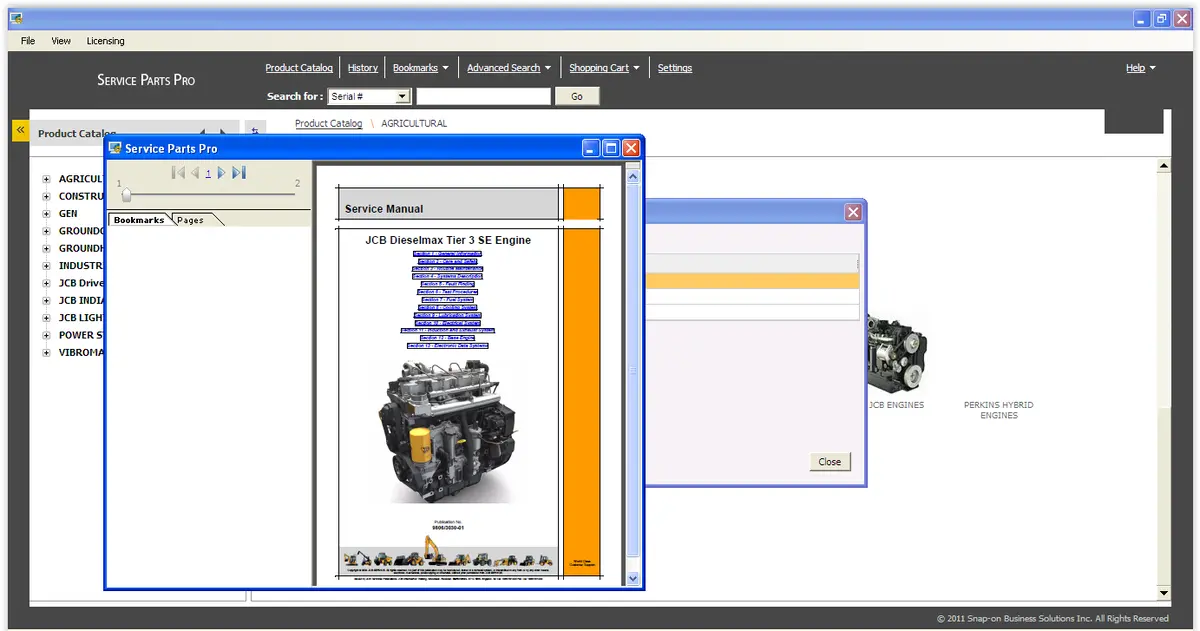Viewport: 1200px width, 631px height.
Task: Expand the GEN tree node
Action: point(46,214)
